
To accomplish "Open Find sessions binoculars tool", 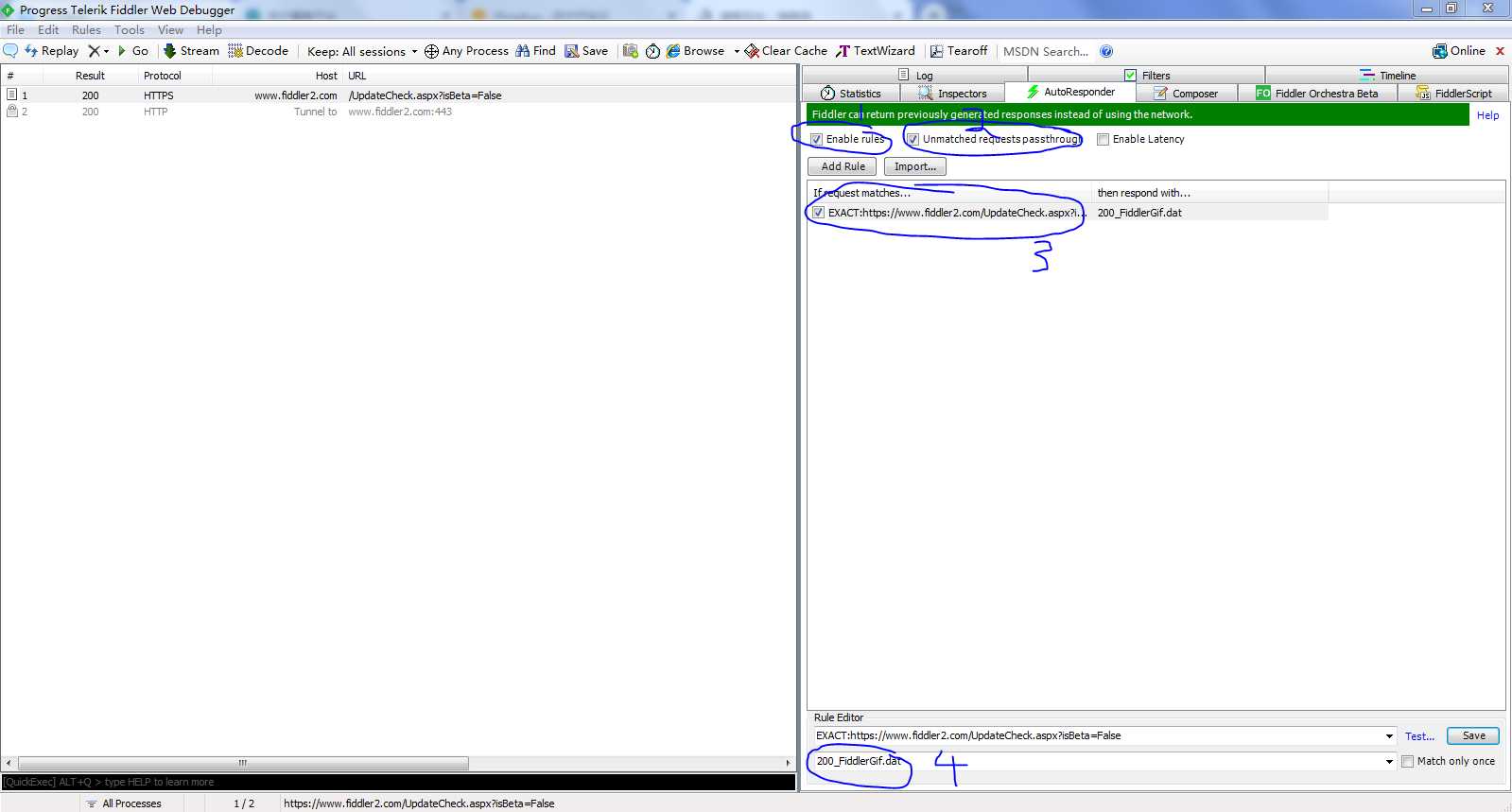I will [535, 51].
